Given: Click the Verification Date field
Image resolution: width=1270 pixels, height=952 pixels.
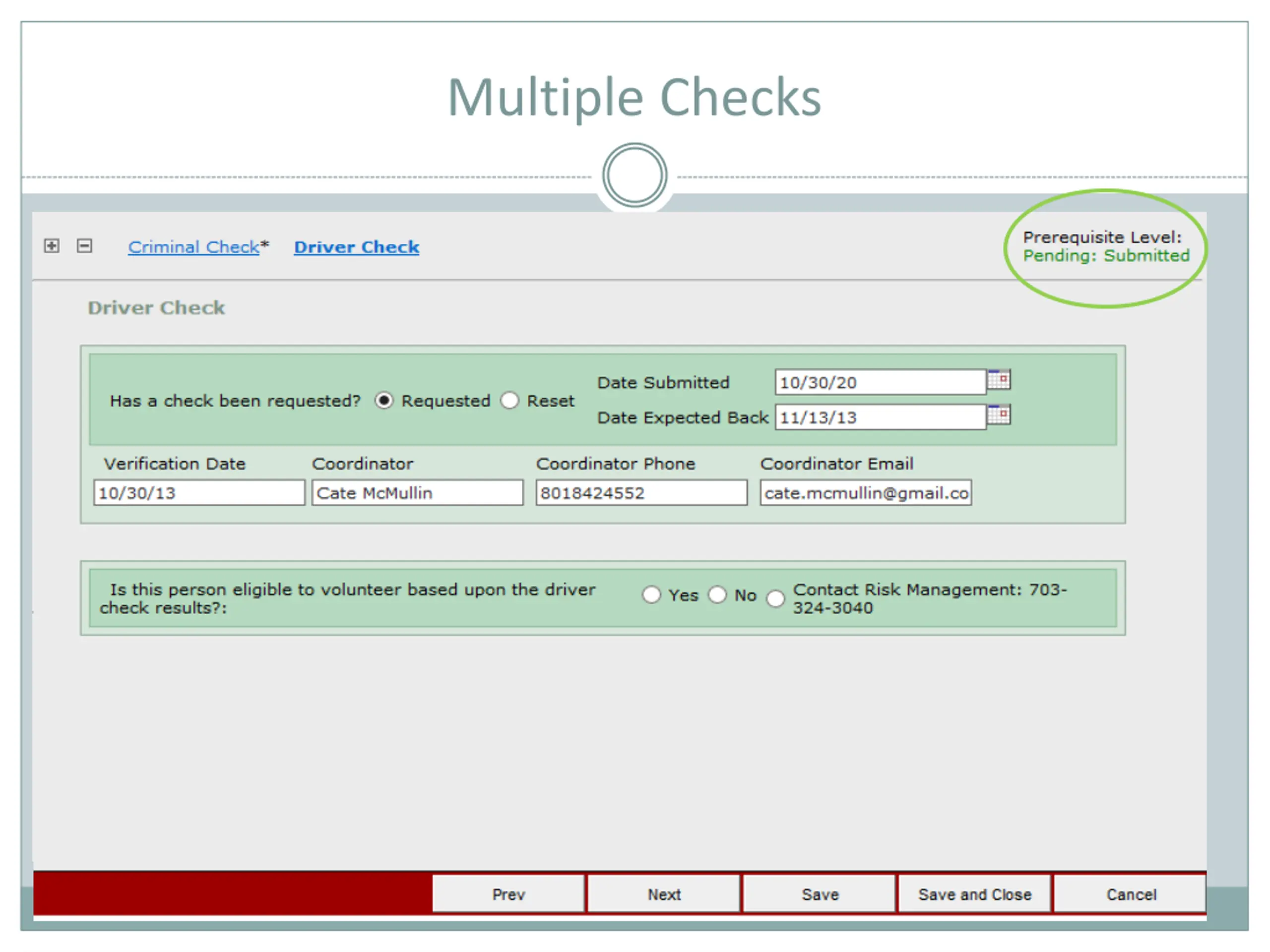Looking at the screenshot, I should click(x=199, y=493).
